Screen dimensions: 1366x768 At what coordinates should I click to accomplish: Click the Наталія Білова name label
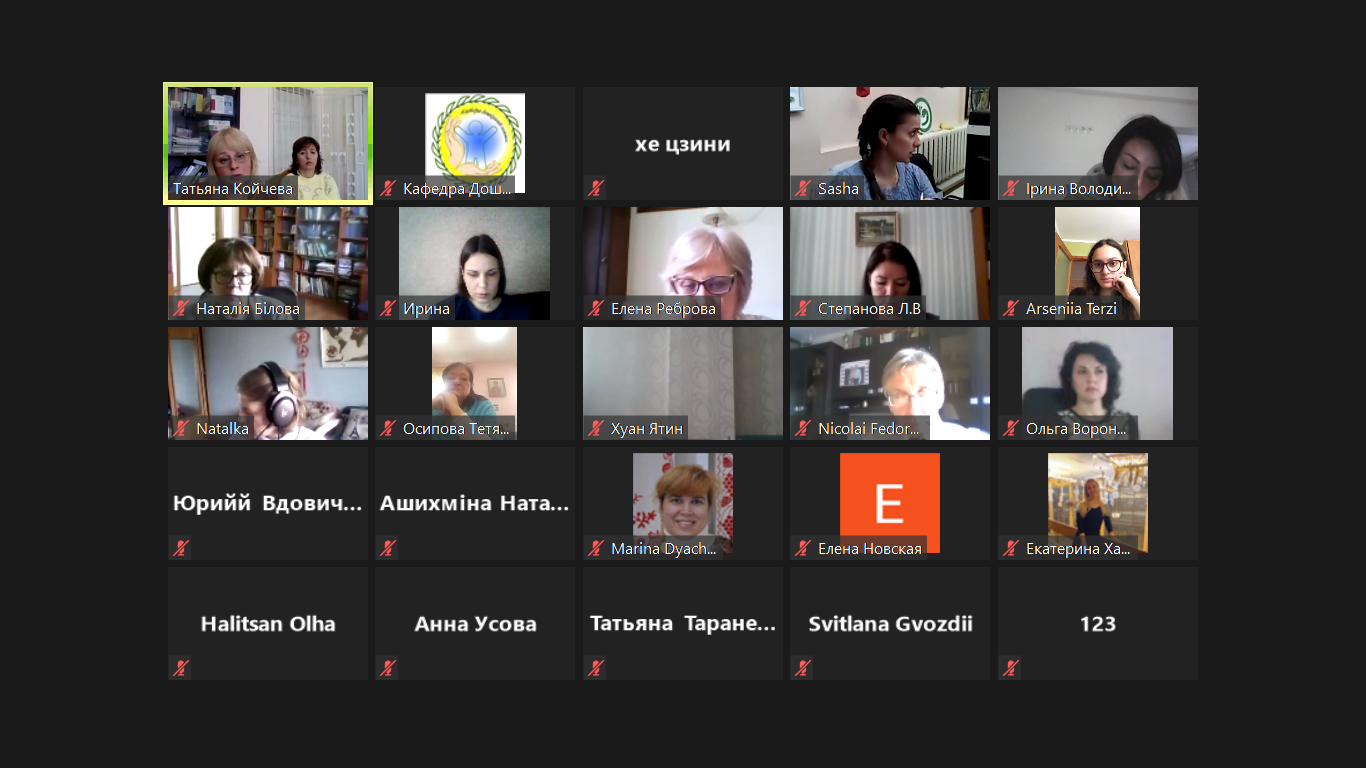tap(248, 309)
